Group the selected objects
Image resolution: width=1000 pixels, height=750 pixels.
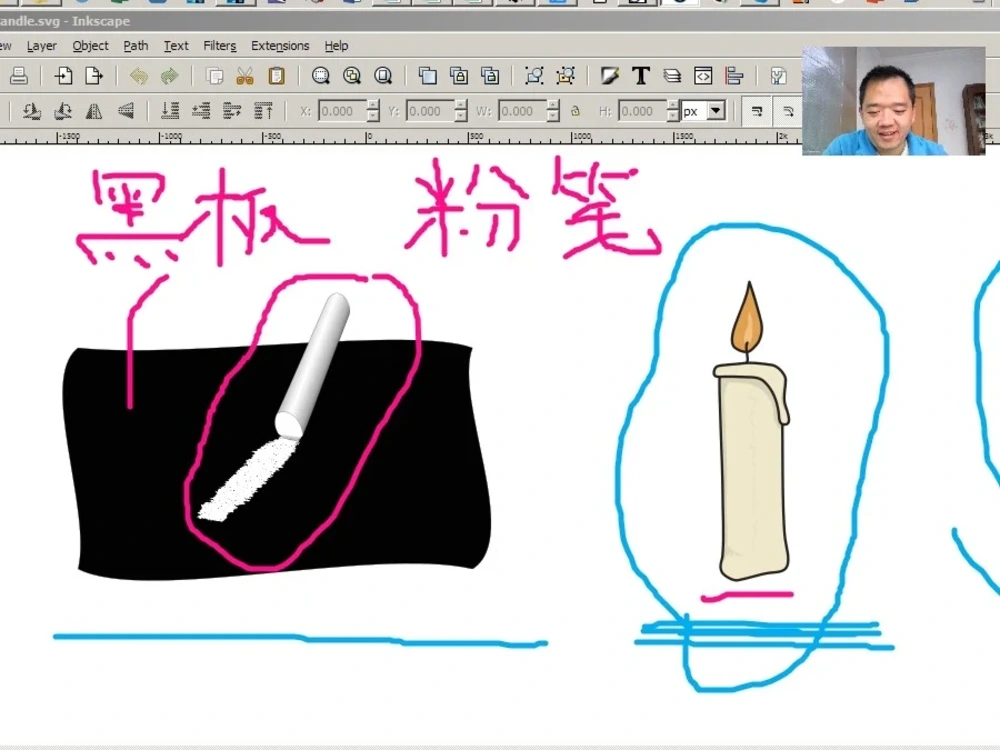pyautogui.click(x=534, y=76)
